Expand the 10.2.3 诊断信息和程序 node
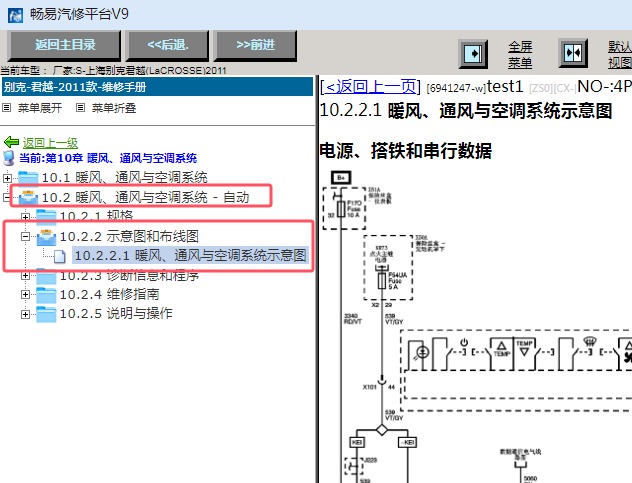 (25, 275)
